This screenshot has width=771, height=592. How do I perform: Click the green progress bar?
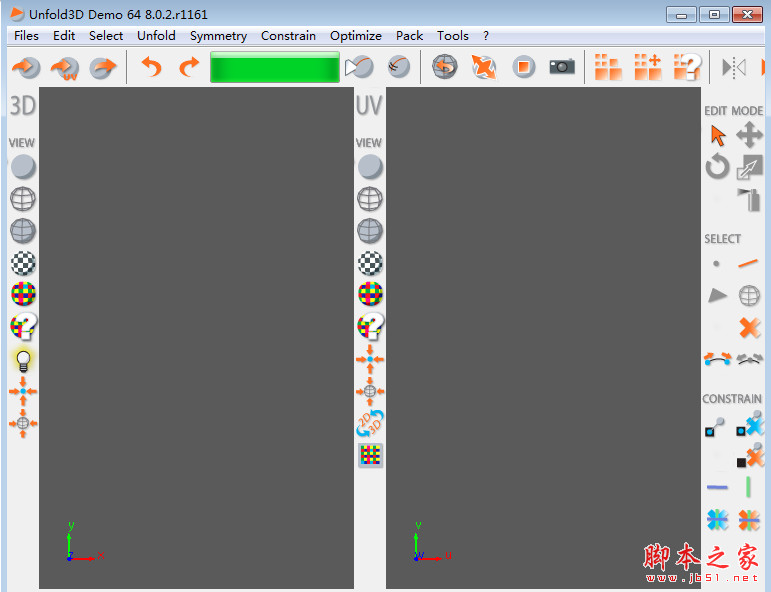point(275,67)
